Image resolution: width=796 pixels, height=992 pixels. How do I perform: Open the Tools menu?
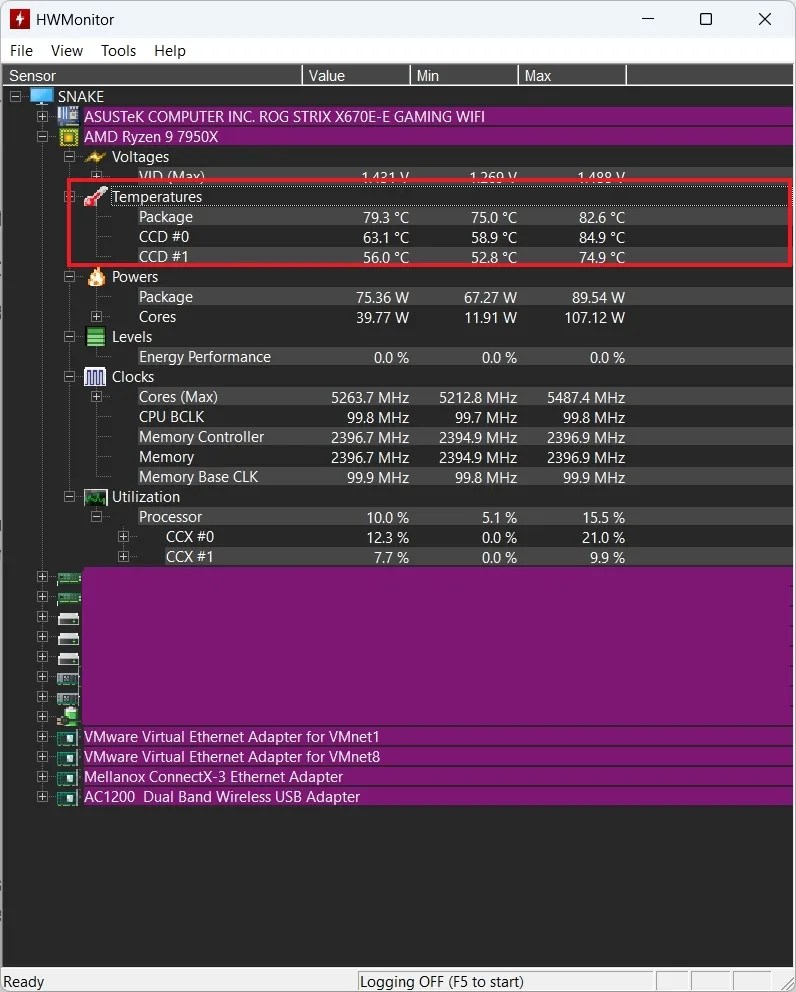tap(118, 51)
